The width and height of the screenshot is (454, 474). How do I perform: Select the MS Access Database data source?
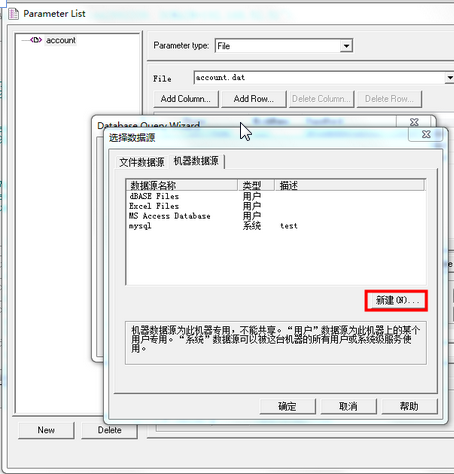pyautogui.click(x=170, y=216)
